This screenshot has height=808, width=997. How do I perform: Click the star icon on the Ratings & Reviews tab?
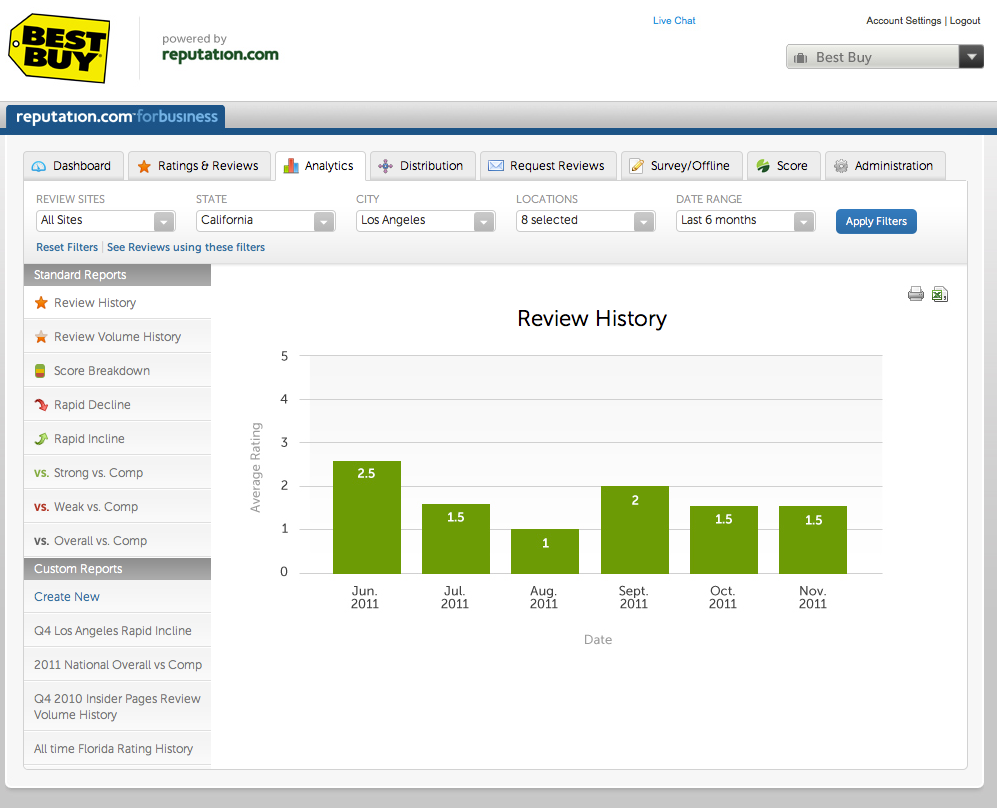(x=144, y=166)
